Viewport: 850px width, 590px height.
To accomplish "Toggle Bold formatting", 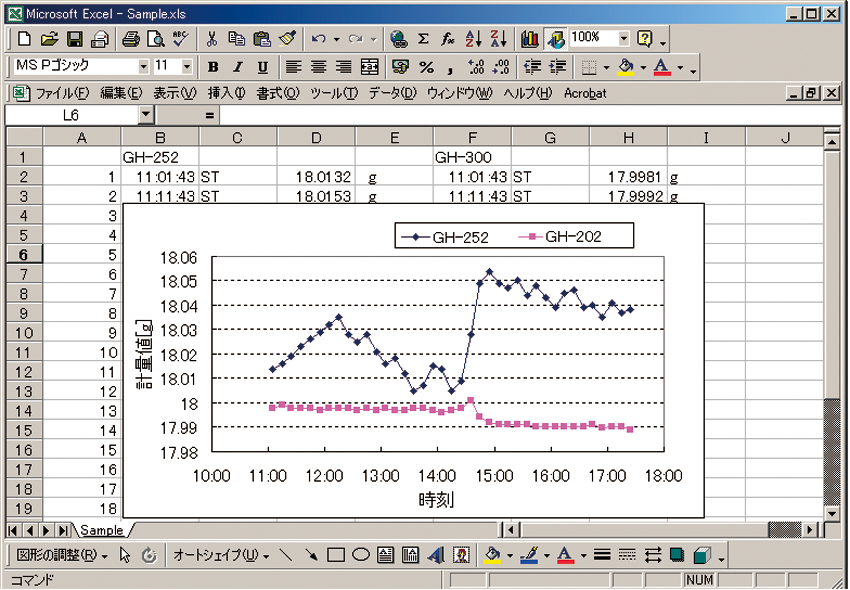I will pos(213,67).
